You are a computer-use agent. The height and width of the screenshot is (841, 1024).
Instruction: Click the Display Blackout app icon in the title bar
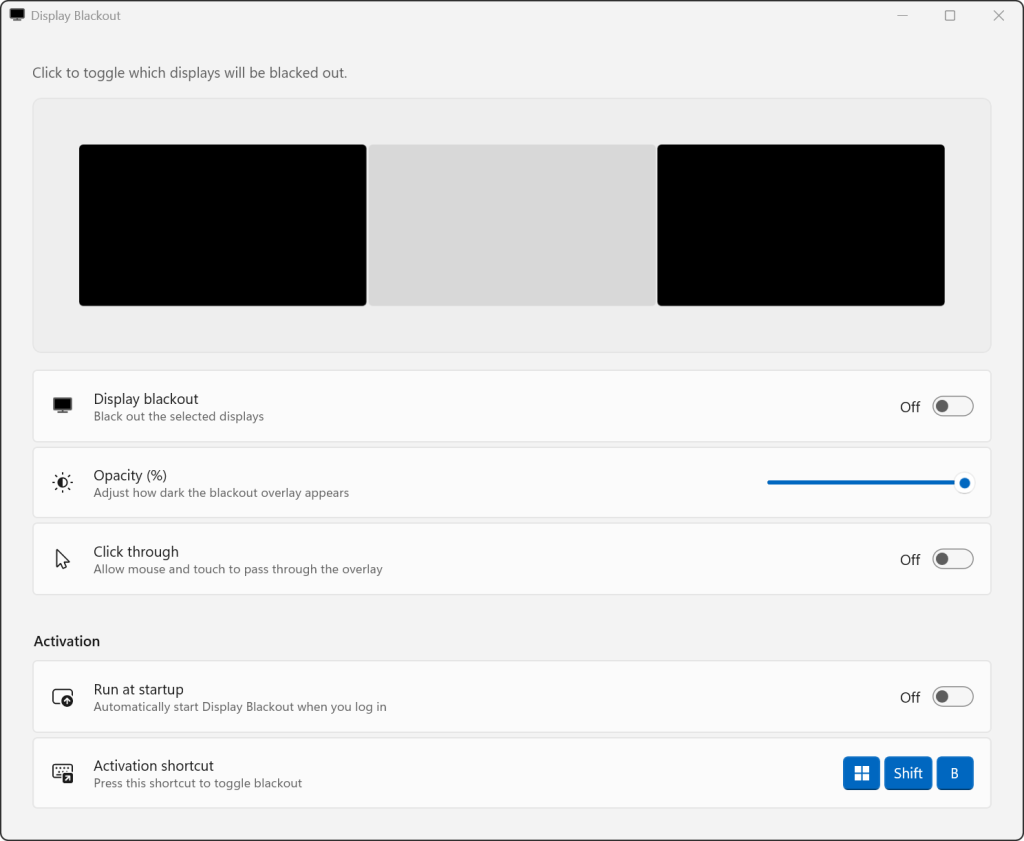[x=16, y=14]
